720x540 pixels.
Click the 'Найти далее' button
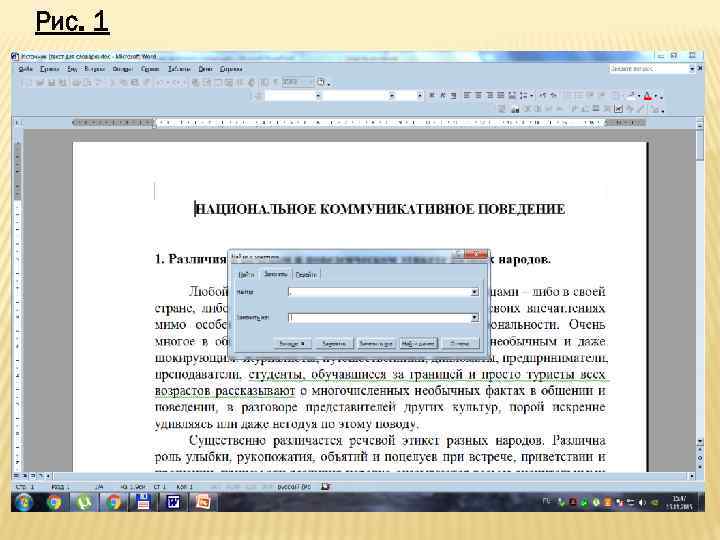pos(418,343)
